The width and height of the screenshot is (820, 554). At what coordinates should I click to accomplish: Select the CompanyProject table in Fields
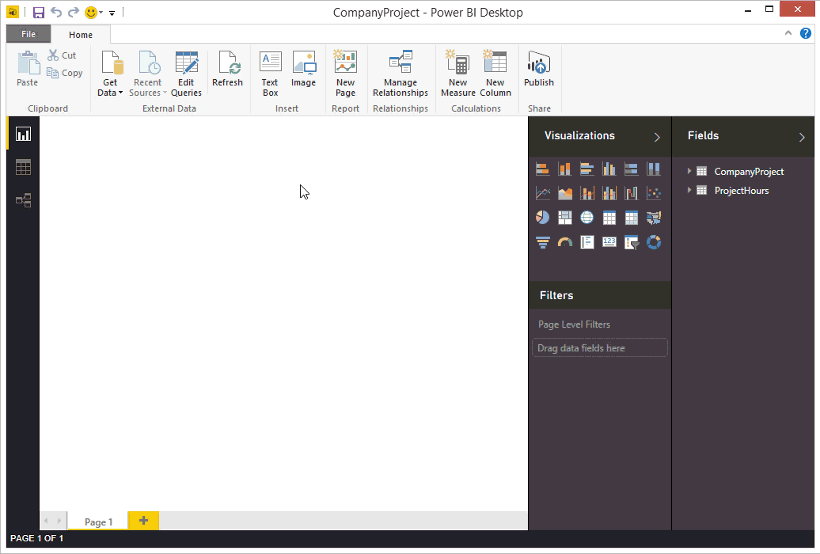tap(748, 172)
